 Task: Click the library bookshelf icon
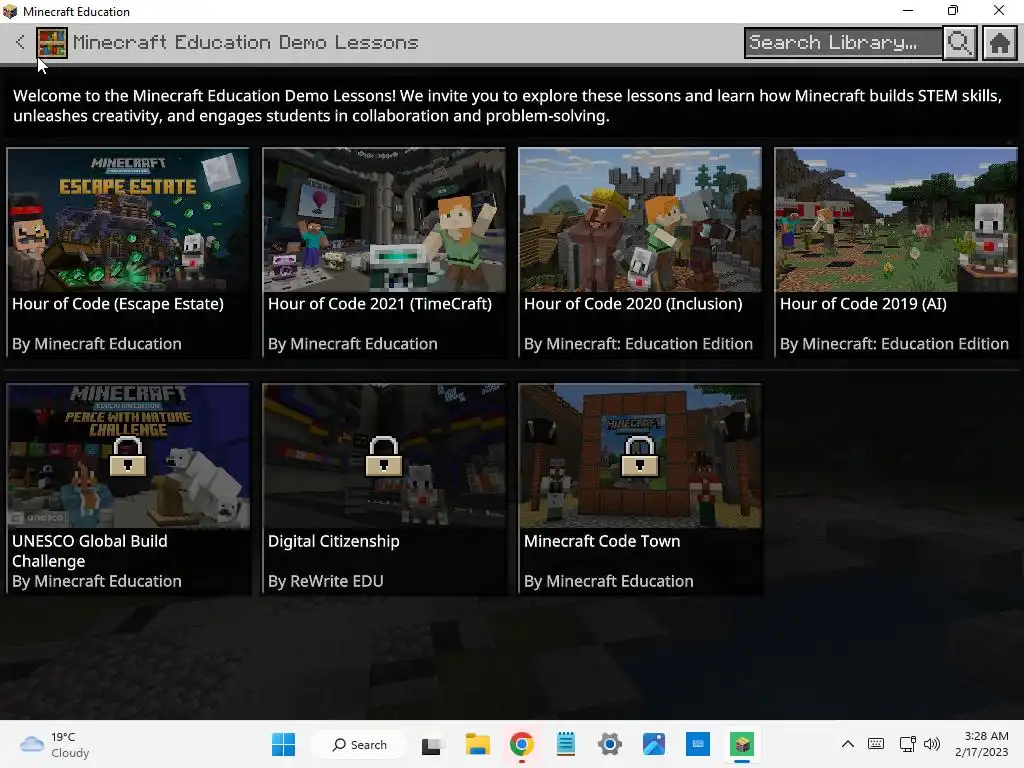52,43
